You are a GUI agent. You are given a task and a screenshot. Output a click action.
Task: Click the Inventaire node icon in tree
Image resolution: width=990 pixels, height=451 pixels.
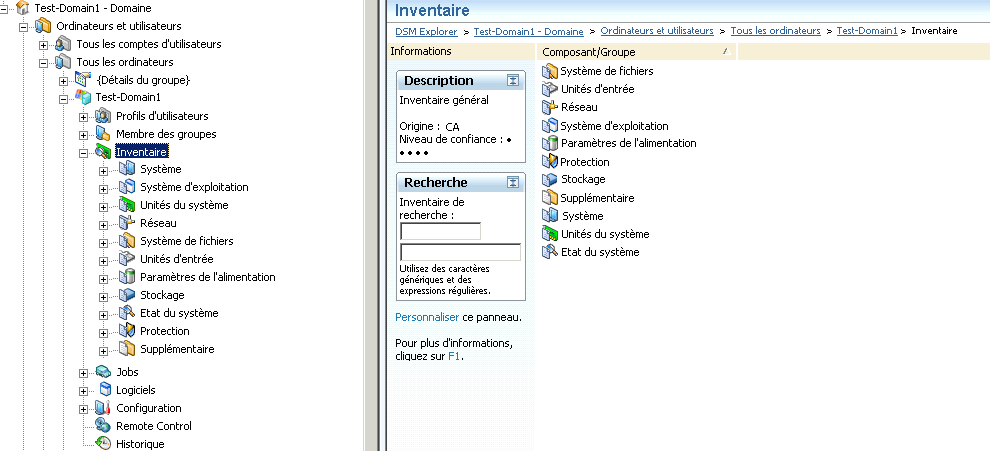(103, 152)
